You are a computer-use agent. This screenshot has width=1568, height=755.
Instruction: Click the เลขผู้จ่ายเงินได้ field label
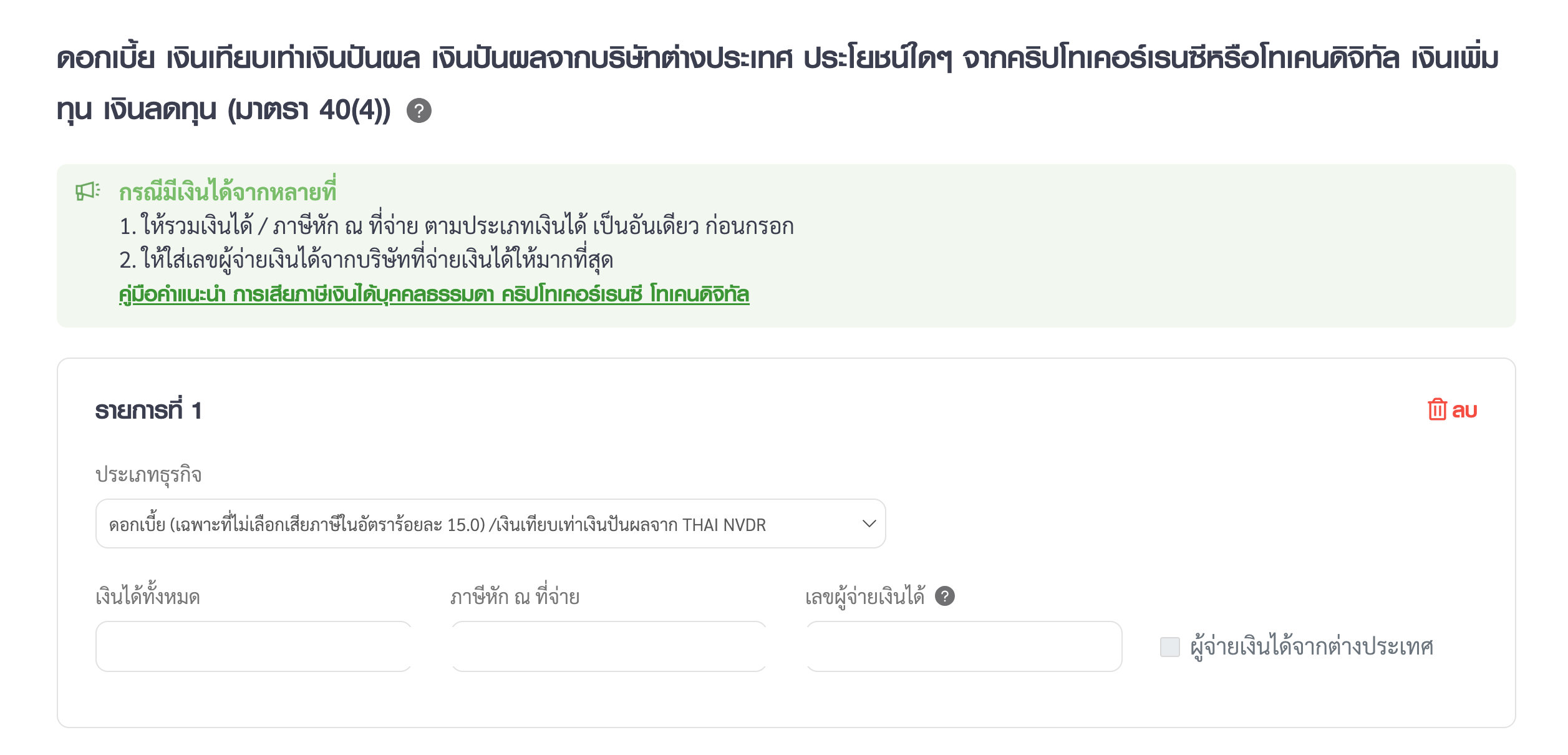pyautogui.click(x=865, y=597)
